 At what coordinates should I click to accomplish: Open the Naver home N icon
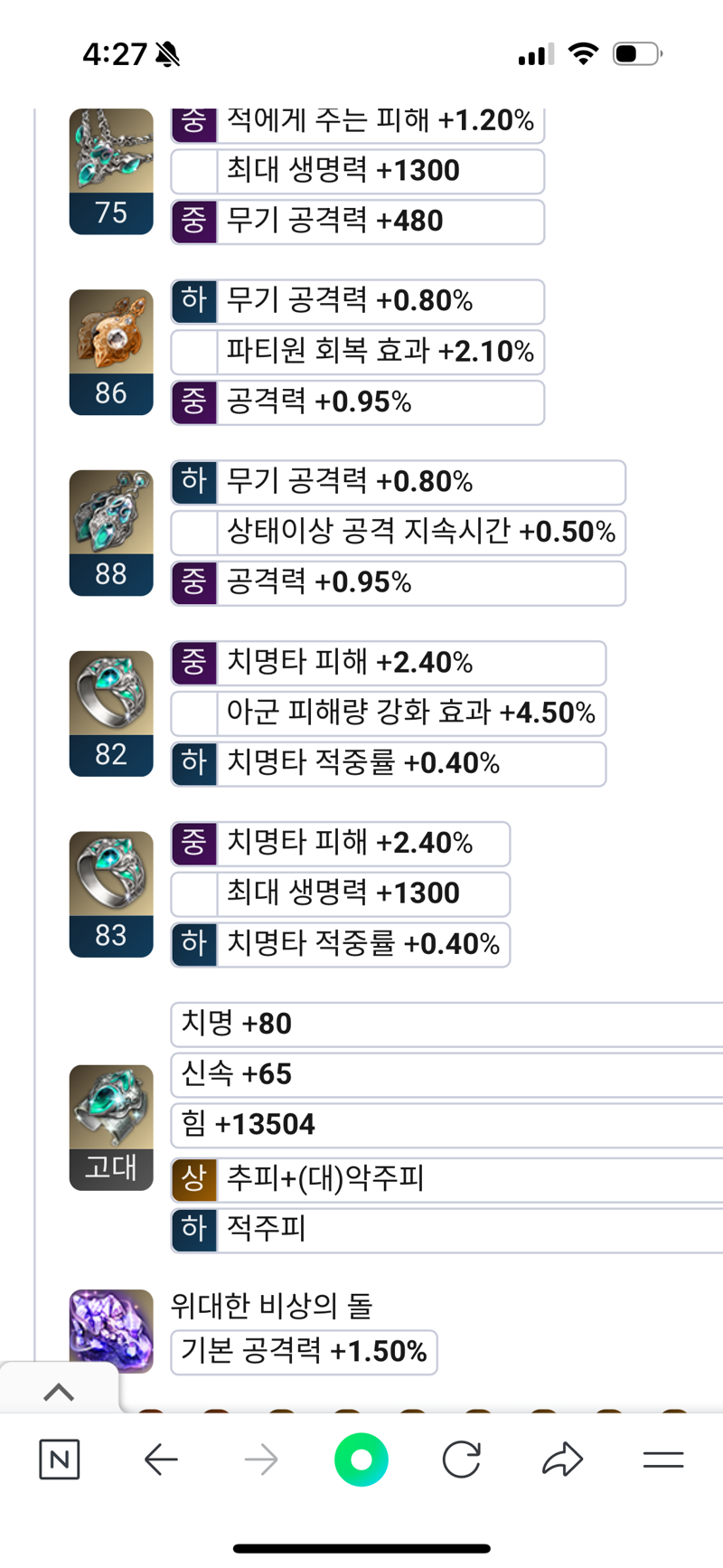tap(60, 1459)
